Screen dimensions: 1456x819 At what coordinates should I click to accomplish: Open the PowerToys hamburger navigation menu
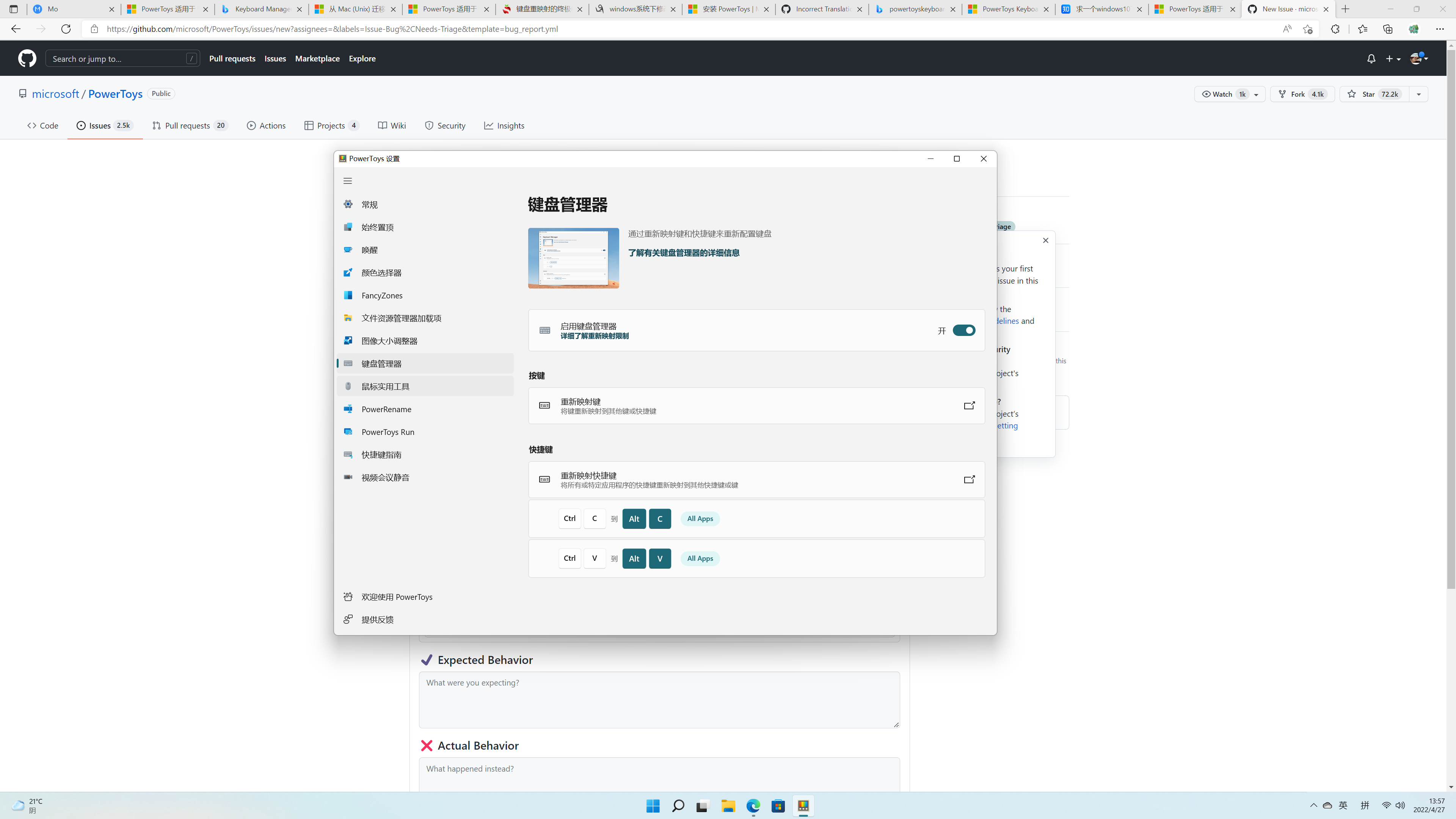click(x=348, y=181)
